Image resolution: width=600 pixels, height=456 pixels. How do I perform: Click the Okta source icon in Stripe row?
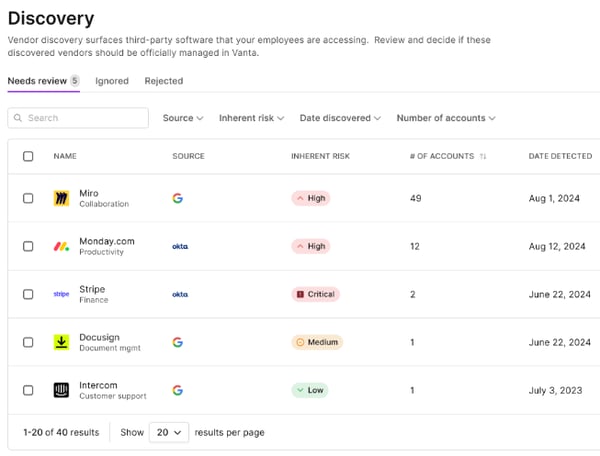[180, 294]
